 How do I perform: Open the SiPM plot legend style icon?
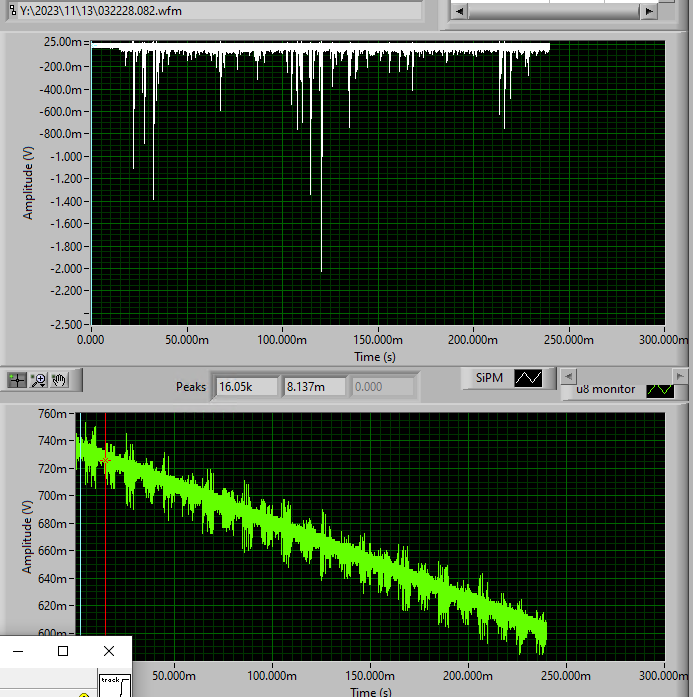click(528, 378)
